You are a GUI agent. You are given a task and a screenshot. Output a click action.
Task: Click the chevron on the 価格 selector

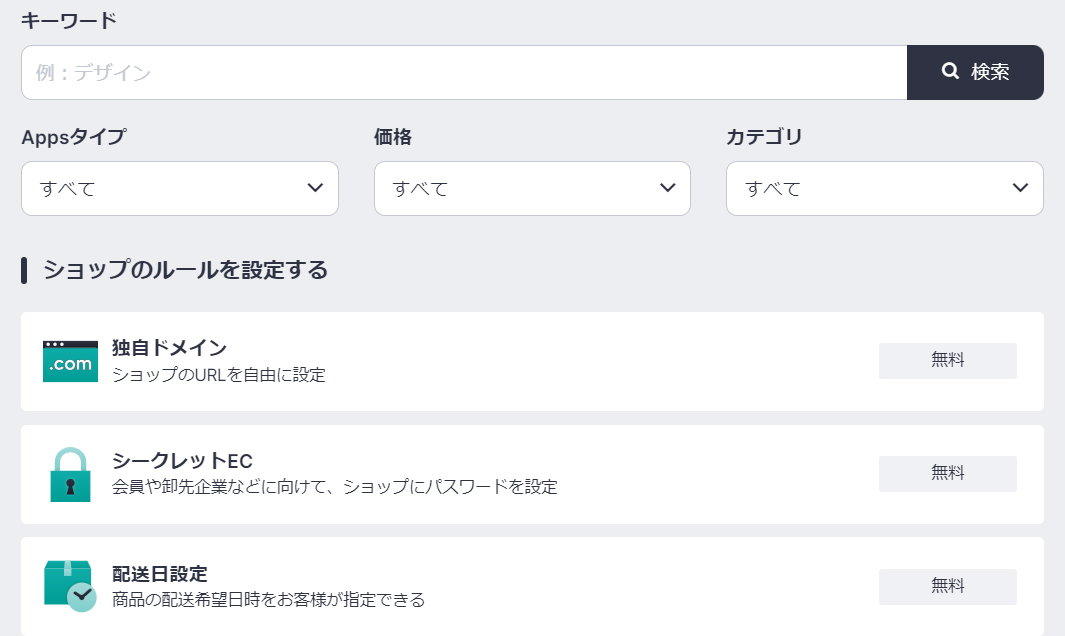[x=669, y=188]
